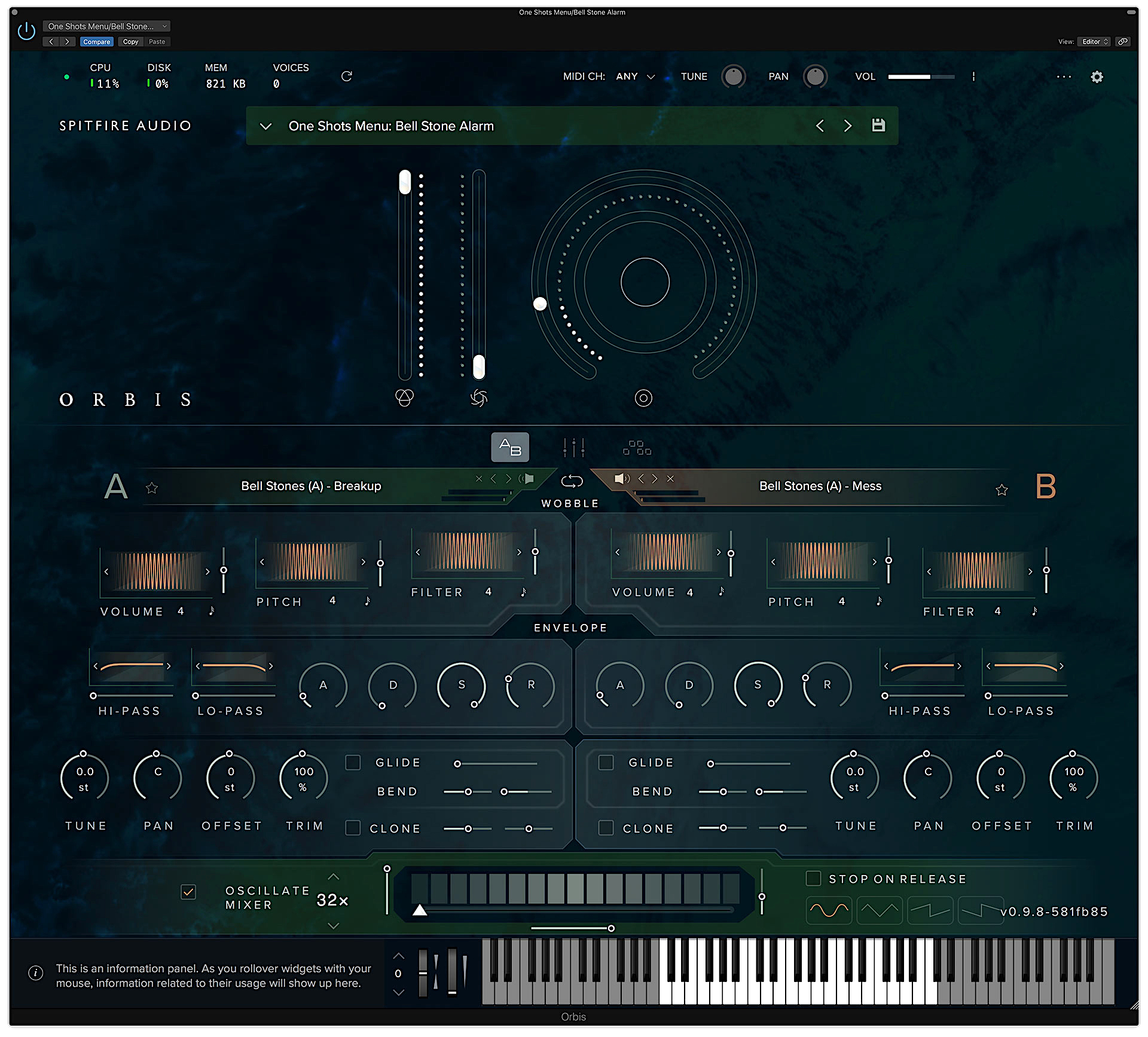Viewport: 1148px width, 1037px height.
Task: Select Copy in the plugin header
Action: (x=130, y=42)
